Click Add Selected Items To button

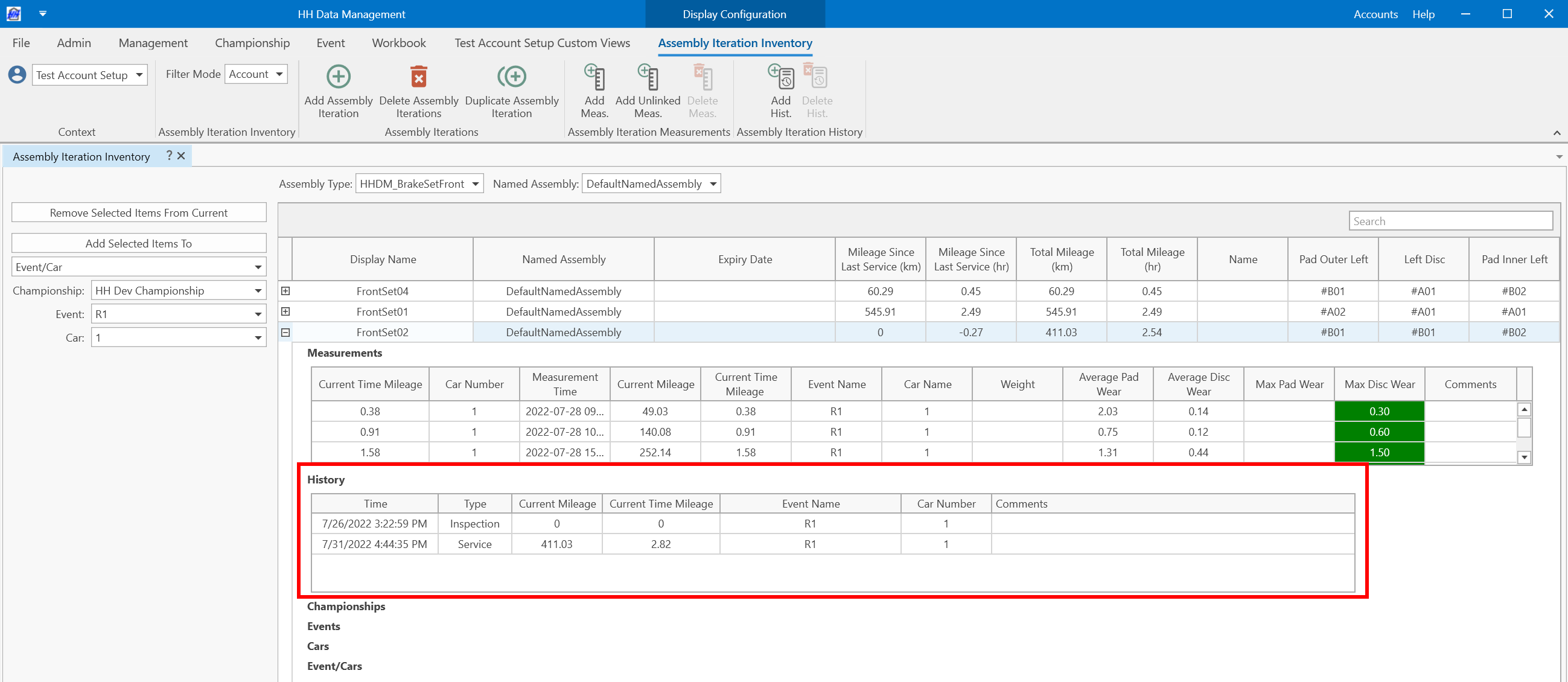pos(139,244)
